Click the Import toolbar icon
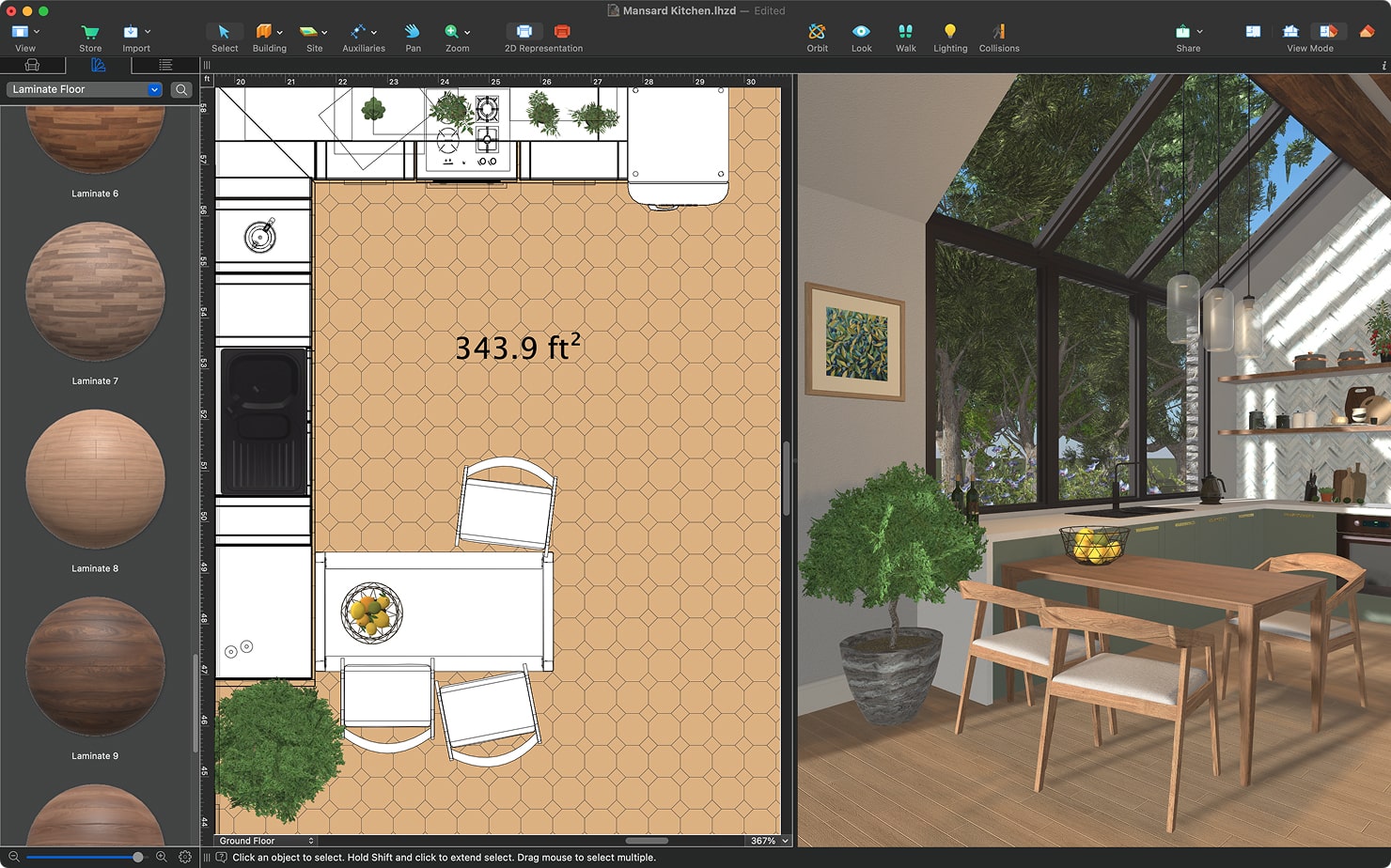The width and height of the screenshot is (1391, 868). tap(131, 32)
